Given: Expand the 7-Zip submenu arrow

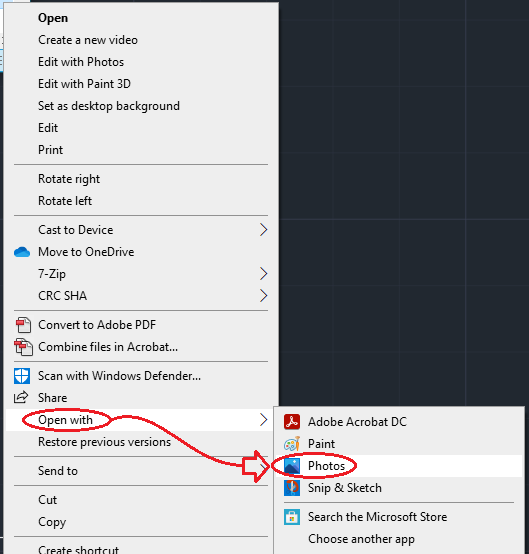Looking at the screenshot, I should point(263,274).
